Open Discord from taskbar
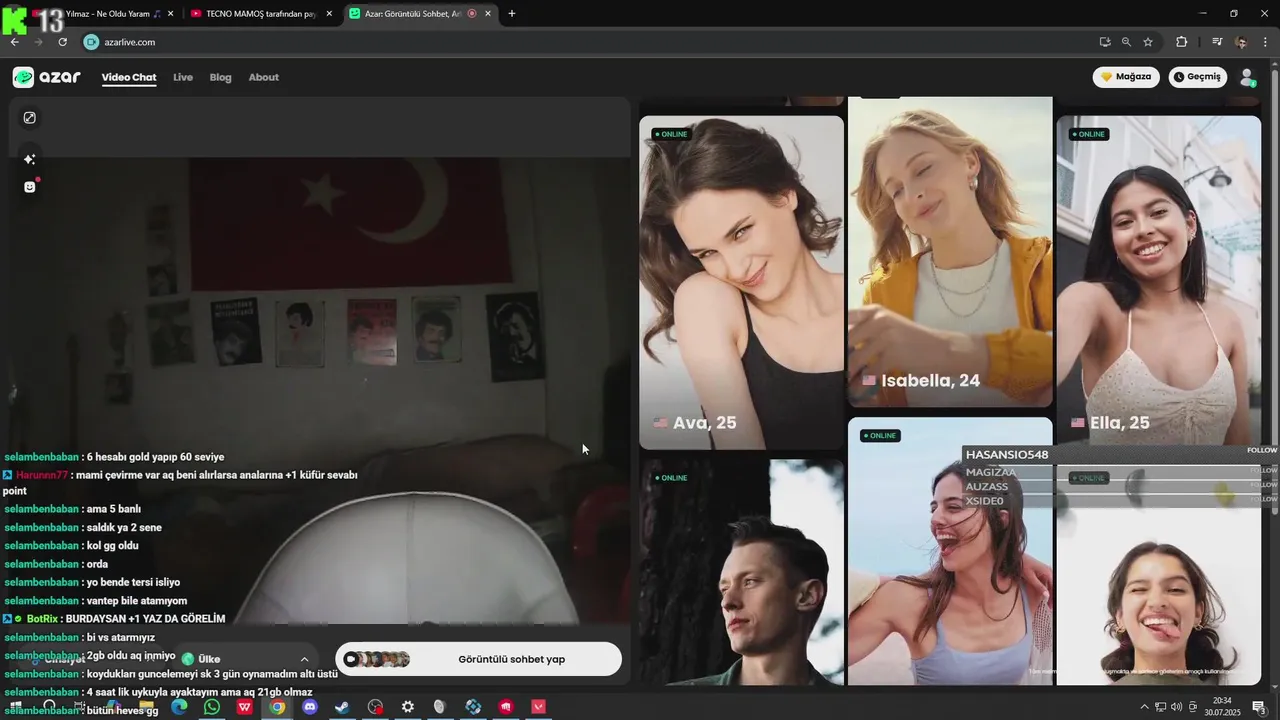Screen dimensions: 1280x720 310,707
